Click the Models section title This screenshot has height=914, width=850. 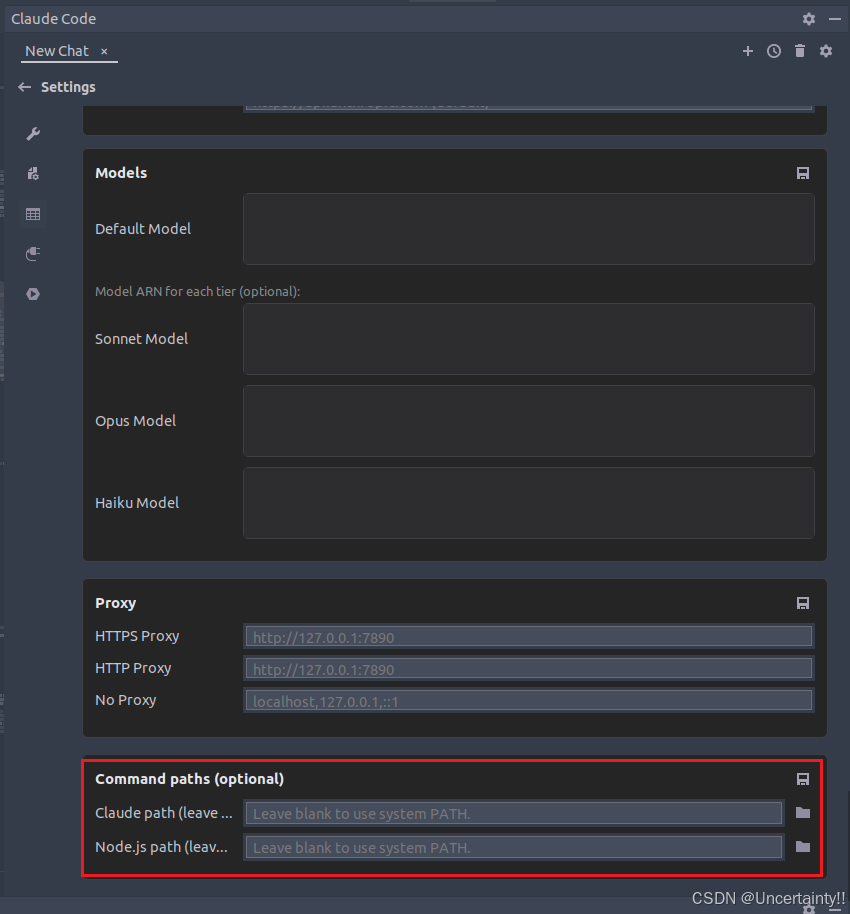[x=121, y=173]
